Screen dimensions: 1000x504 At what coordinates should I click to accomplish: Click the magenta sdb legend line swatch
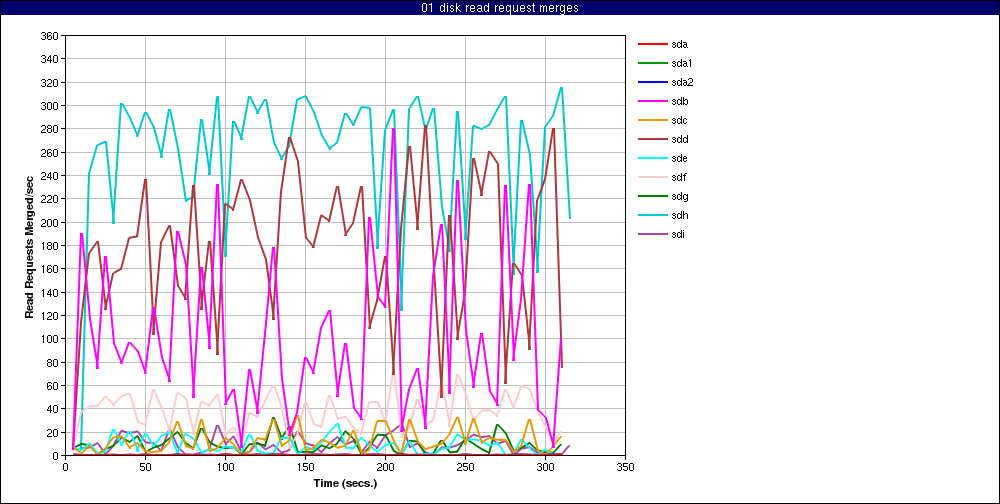(651, 101)
